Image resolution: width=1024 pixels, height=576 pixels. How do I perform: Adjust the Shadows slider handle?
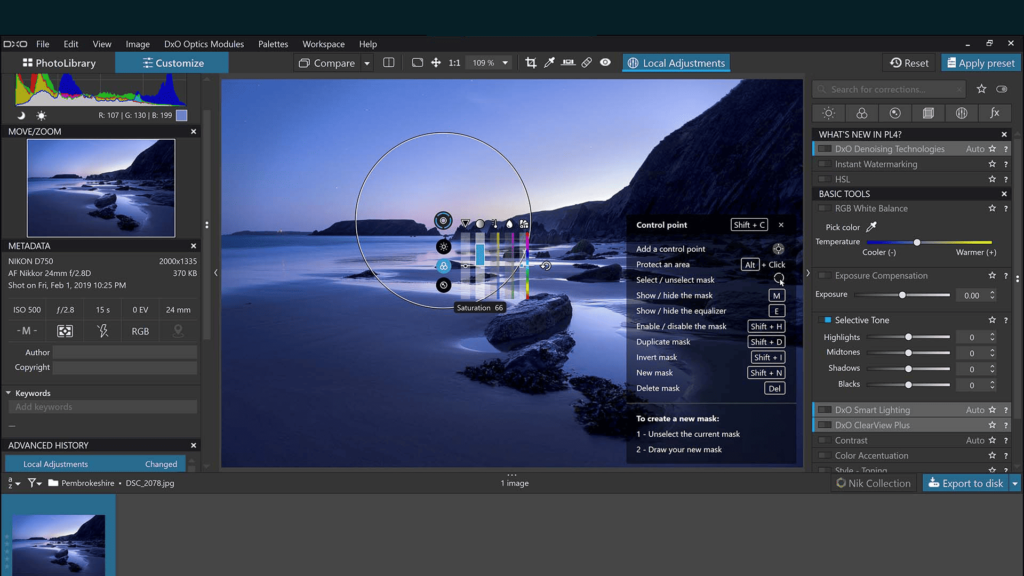908,368
